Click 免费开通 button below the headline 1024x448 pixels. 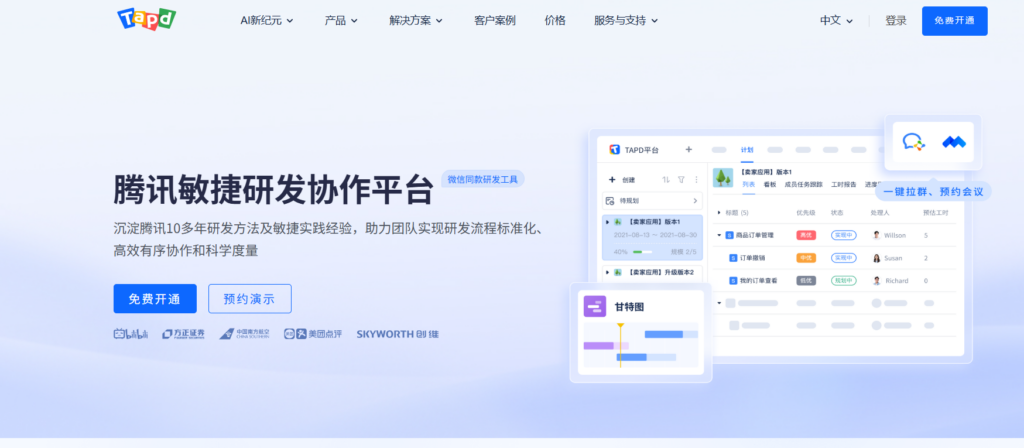coord(155,299)
